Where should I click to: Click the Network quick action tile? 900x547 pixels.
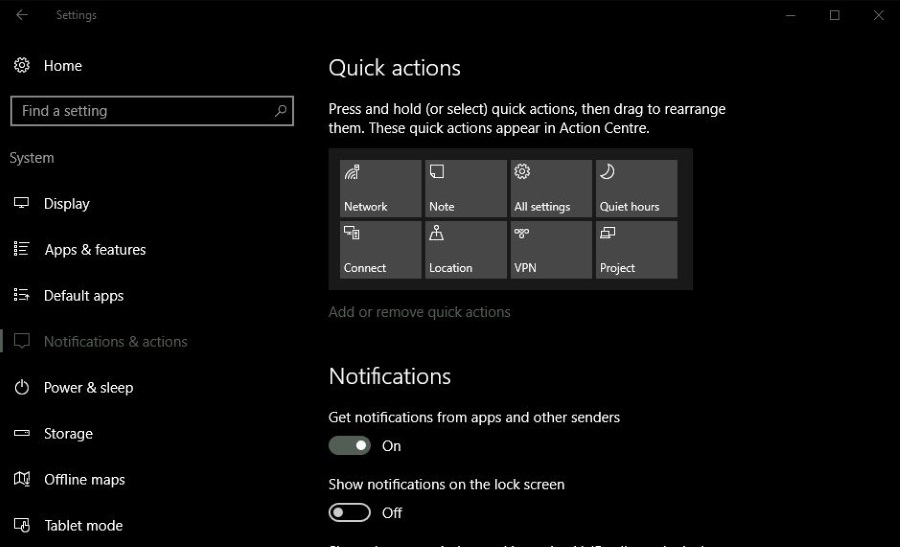[x=380, y=188]
